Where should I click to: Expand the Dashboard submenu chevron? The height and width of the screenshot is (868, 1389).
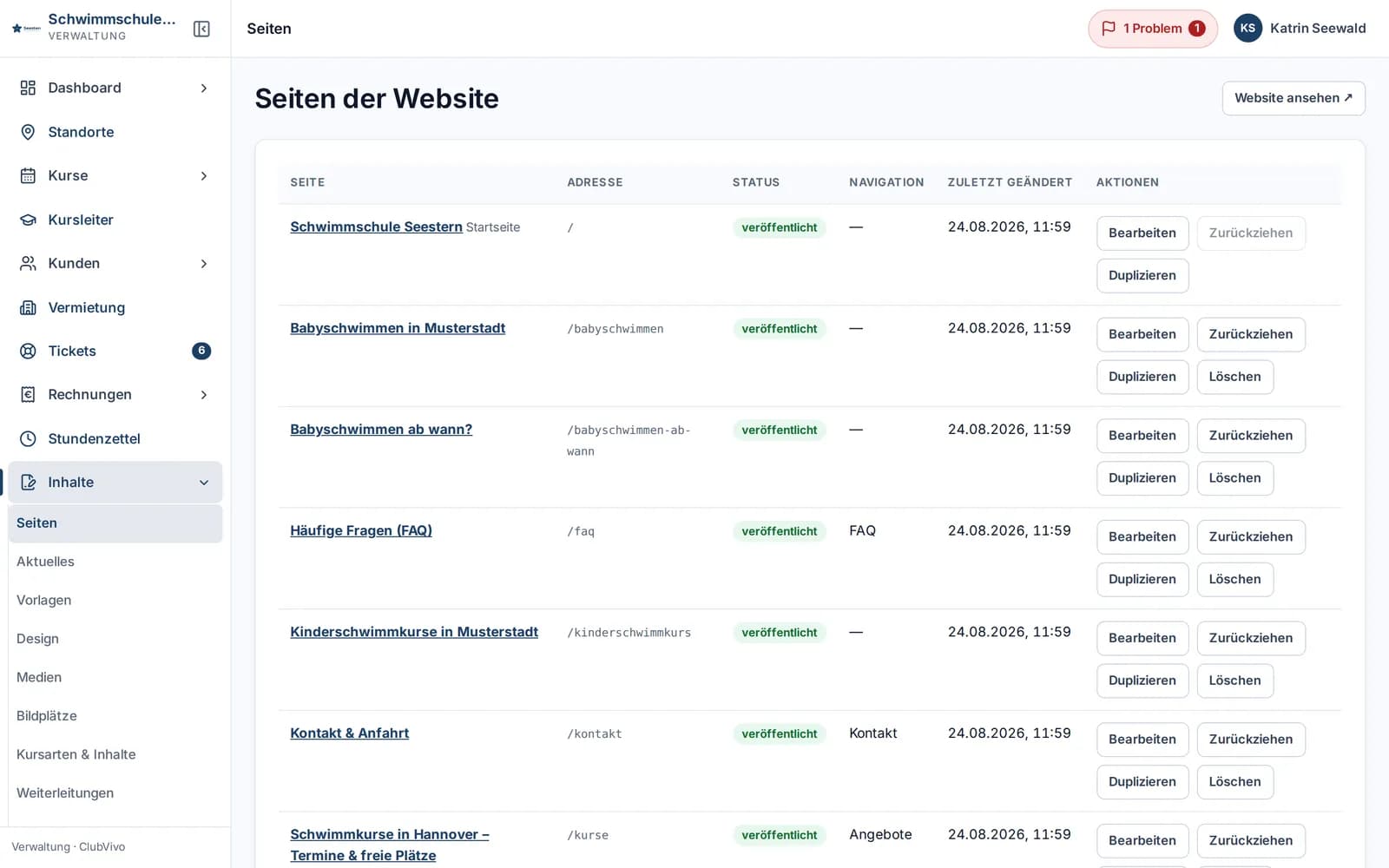click(204, 88)
